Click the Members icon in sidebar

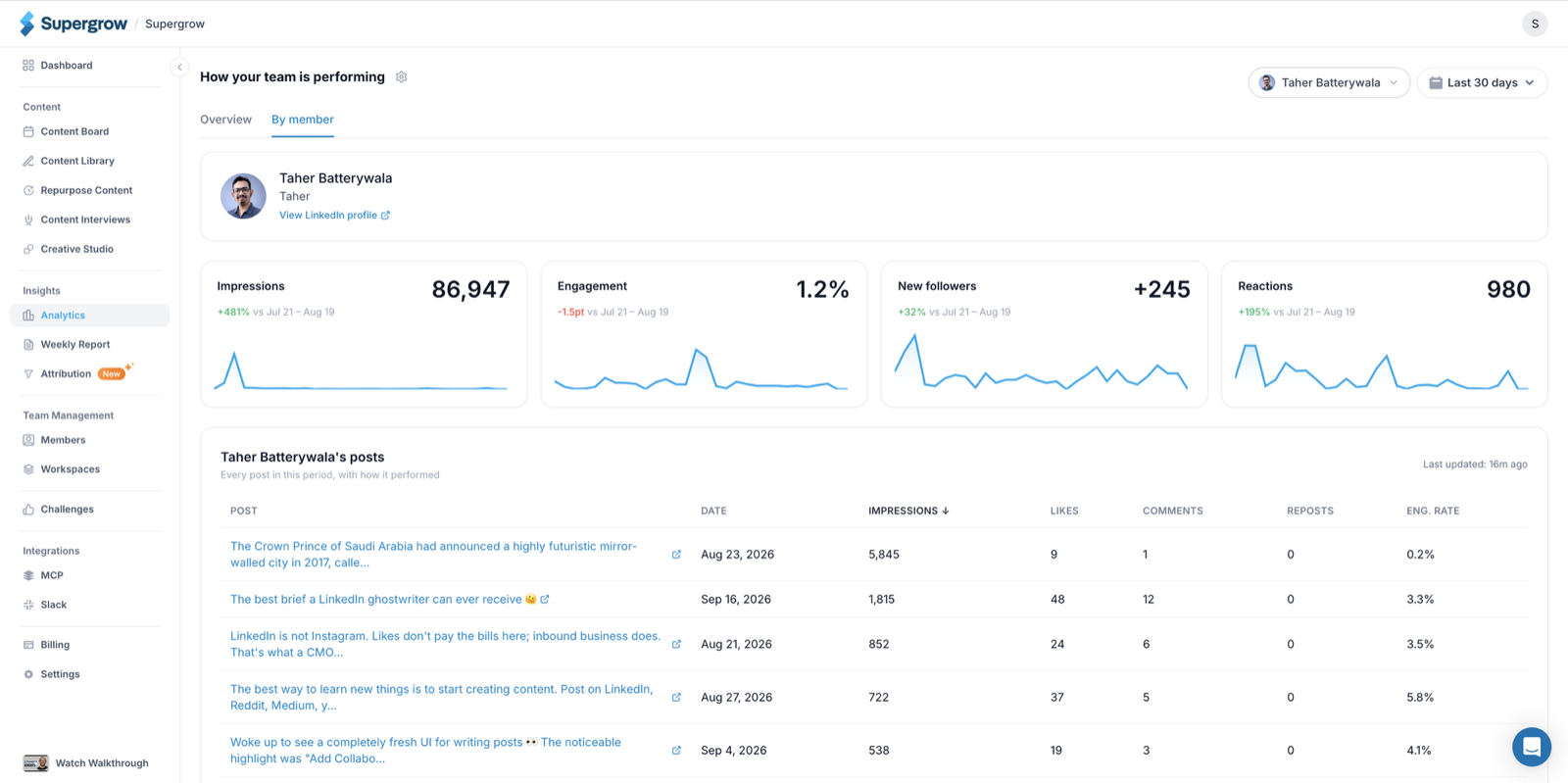click(x=28, y=440)
